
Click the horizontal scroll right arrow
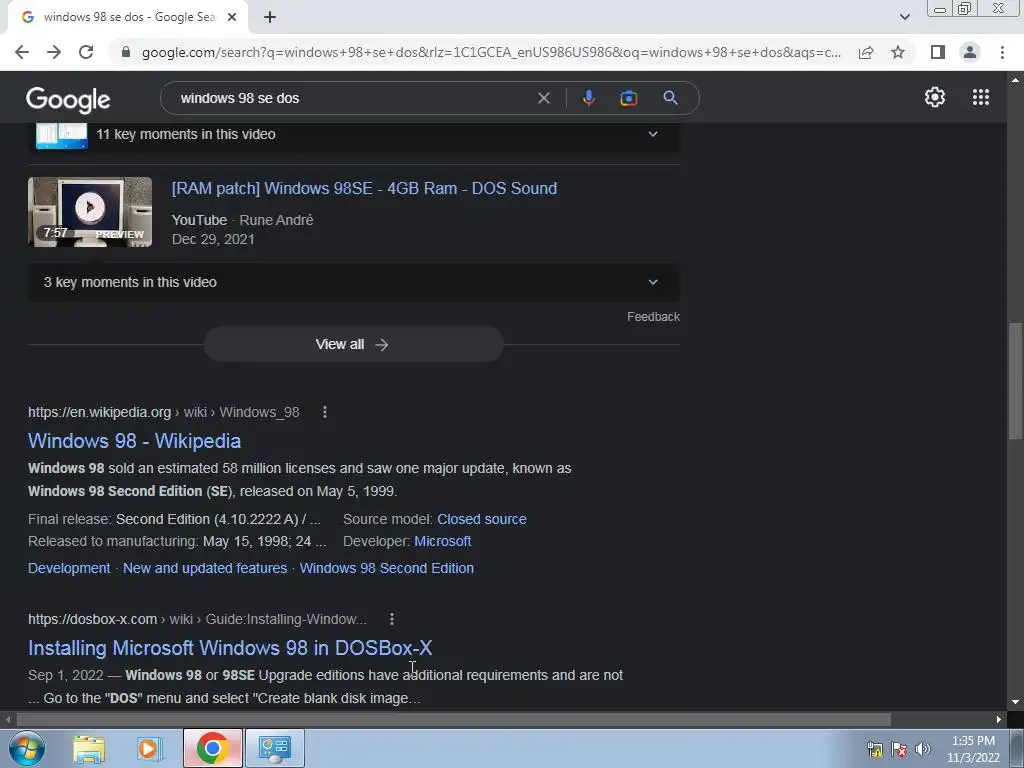pos(999,719)
